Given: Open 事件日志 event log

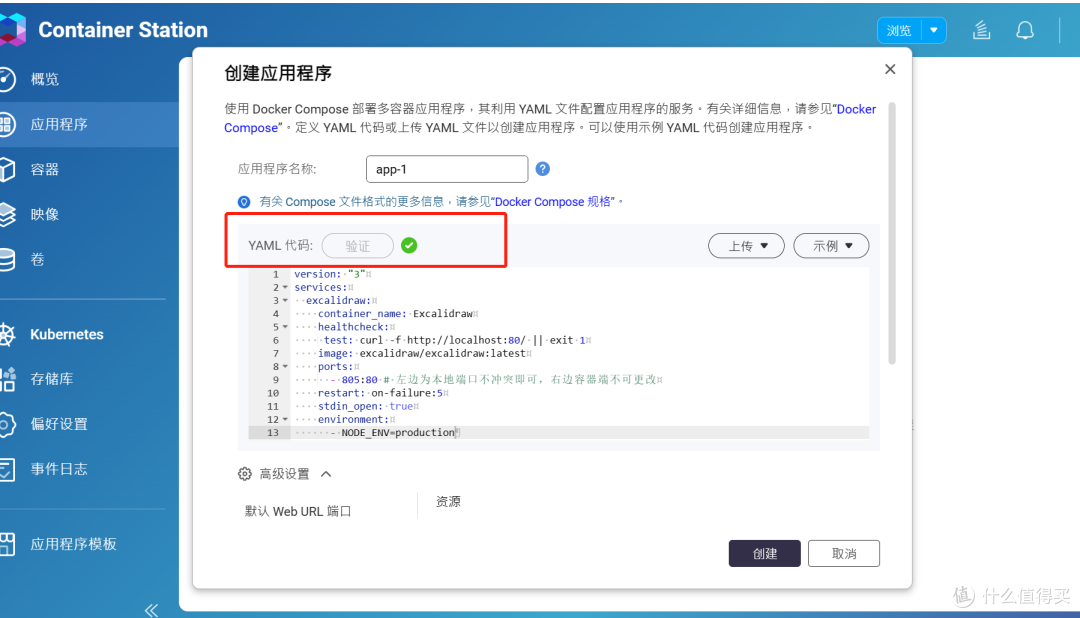Looking at the screenshot, I should pos(59,469).
